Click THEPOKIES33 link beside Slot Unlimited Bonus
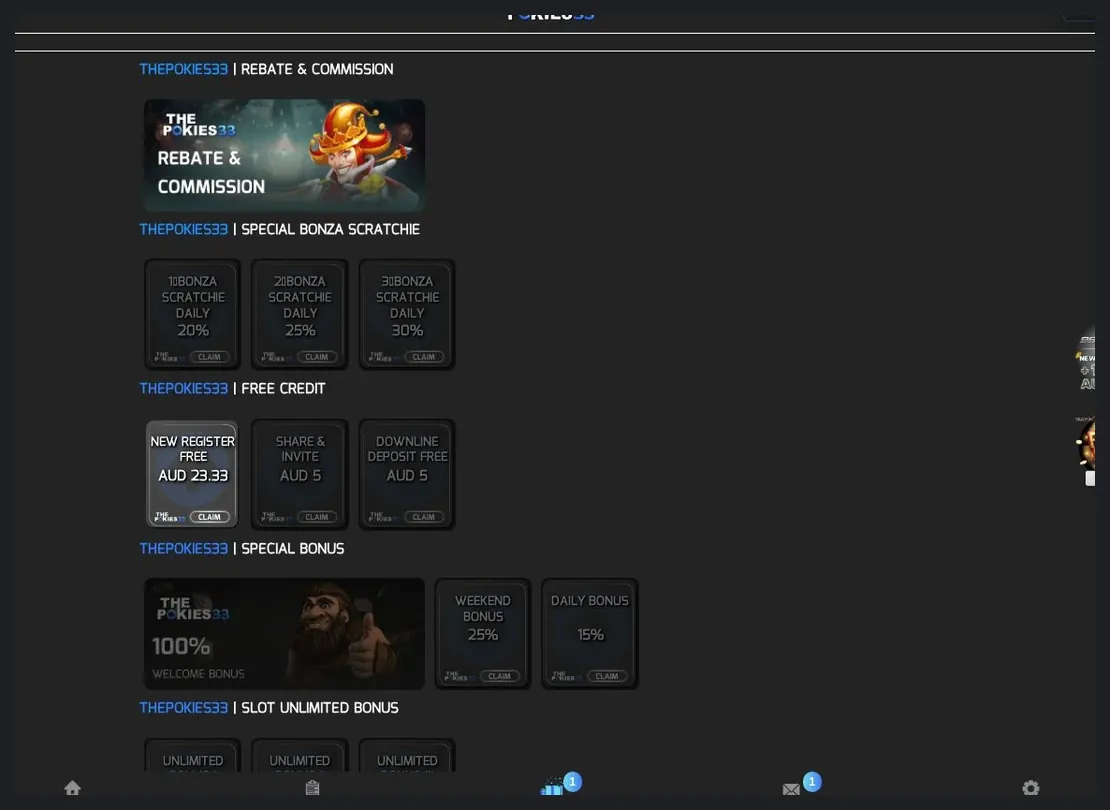1110x810 pixels. (x=183, y=708)
